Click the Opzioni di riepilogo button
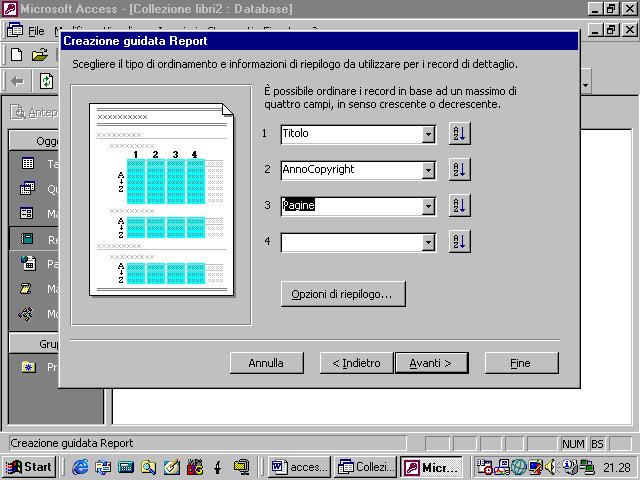 click(343, 294)
